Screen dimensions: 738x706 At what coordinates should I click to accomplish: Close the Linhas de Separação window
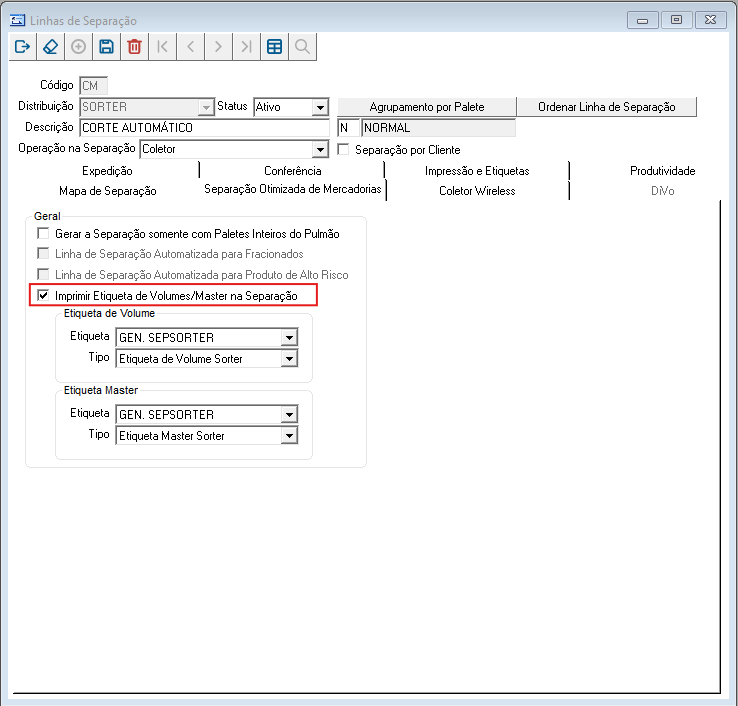point(711,20)
